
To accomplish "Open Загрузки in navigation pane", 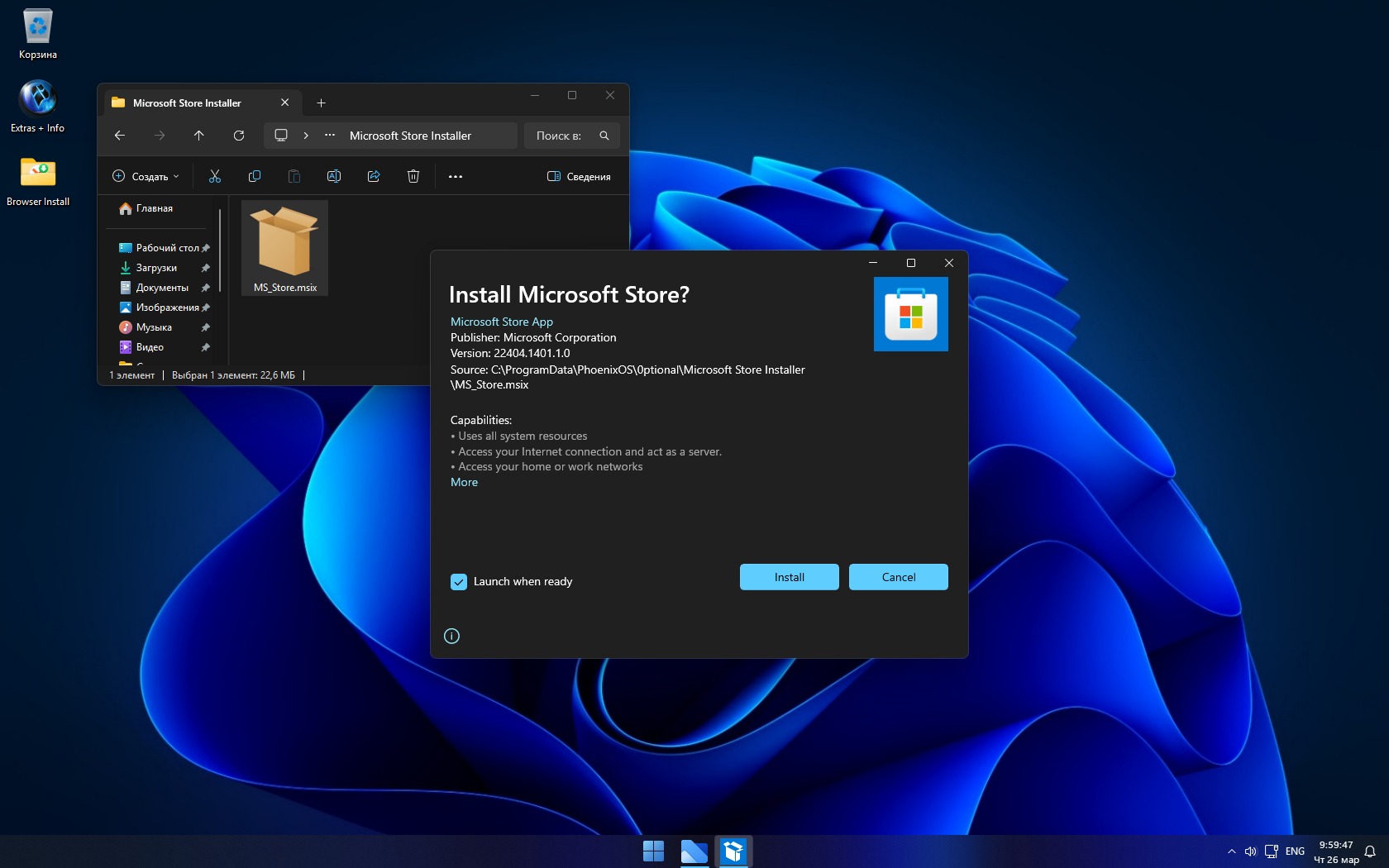I will click(x=156, y=268).
